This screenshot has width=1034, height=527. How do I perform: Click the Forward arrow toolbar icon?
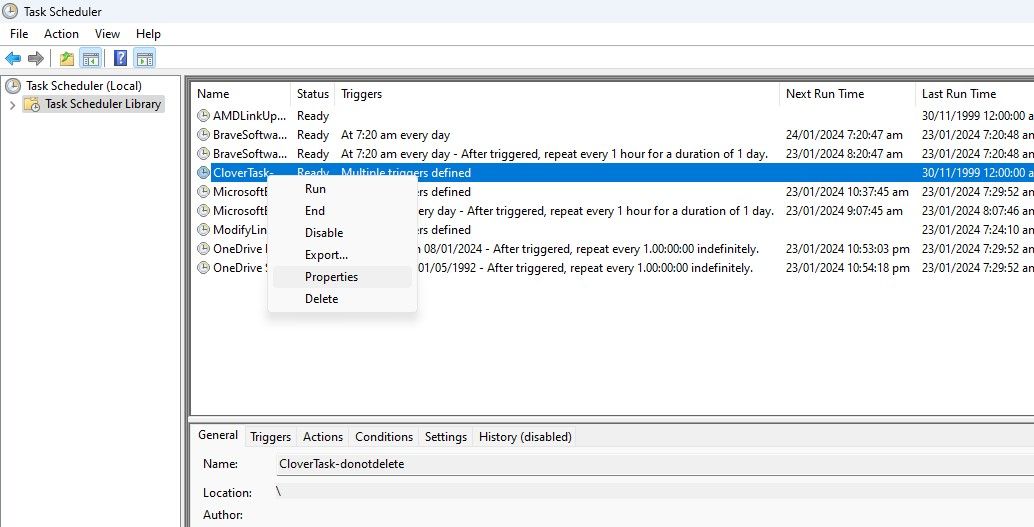pyautogui.click(x=36, y=58)
